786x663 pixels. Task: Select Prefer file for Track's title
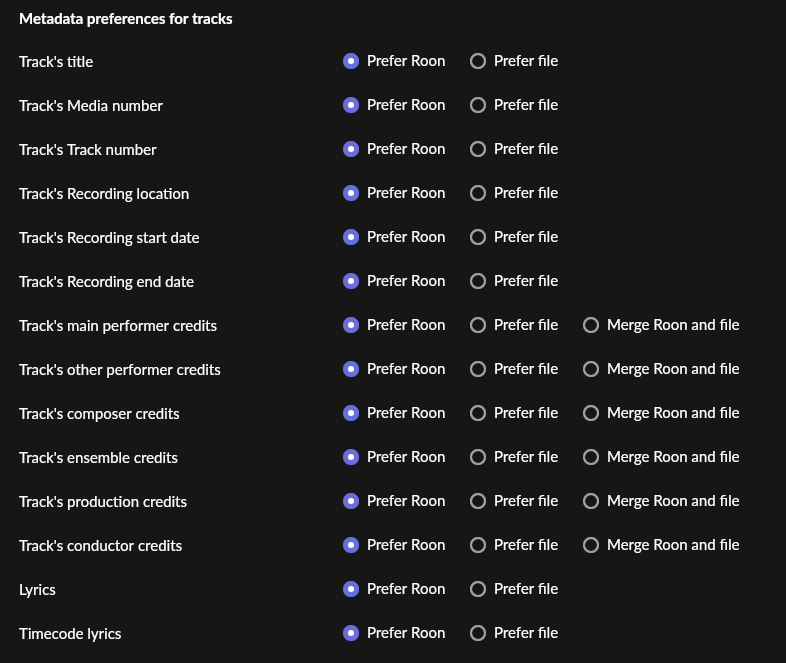[478, 61]
